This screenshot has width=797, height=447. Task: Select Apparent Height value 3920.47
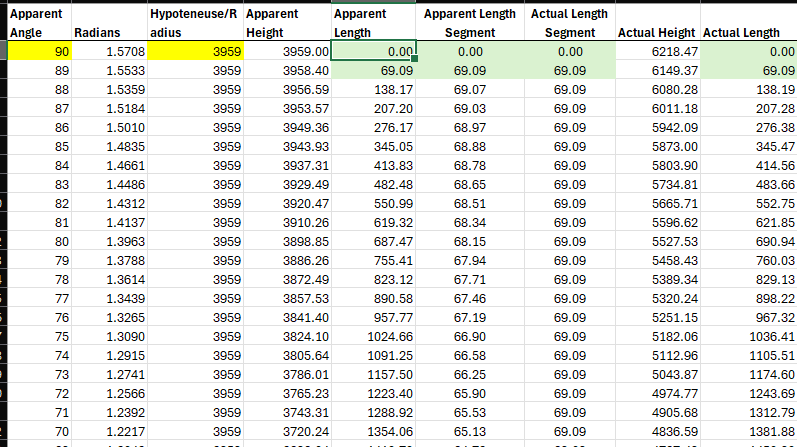[x=287, y=203]
